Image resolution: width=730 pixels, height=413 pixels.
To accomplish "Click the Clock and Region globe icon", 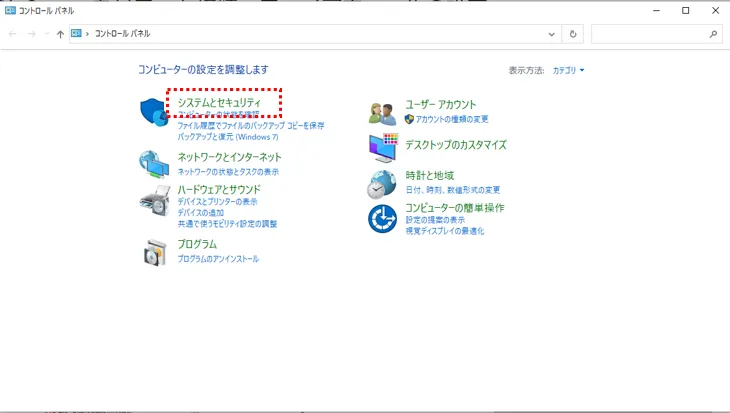I will pos(382,184).
